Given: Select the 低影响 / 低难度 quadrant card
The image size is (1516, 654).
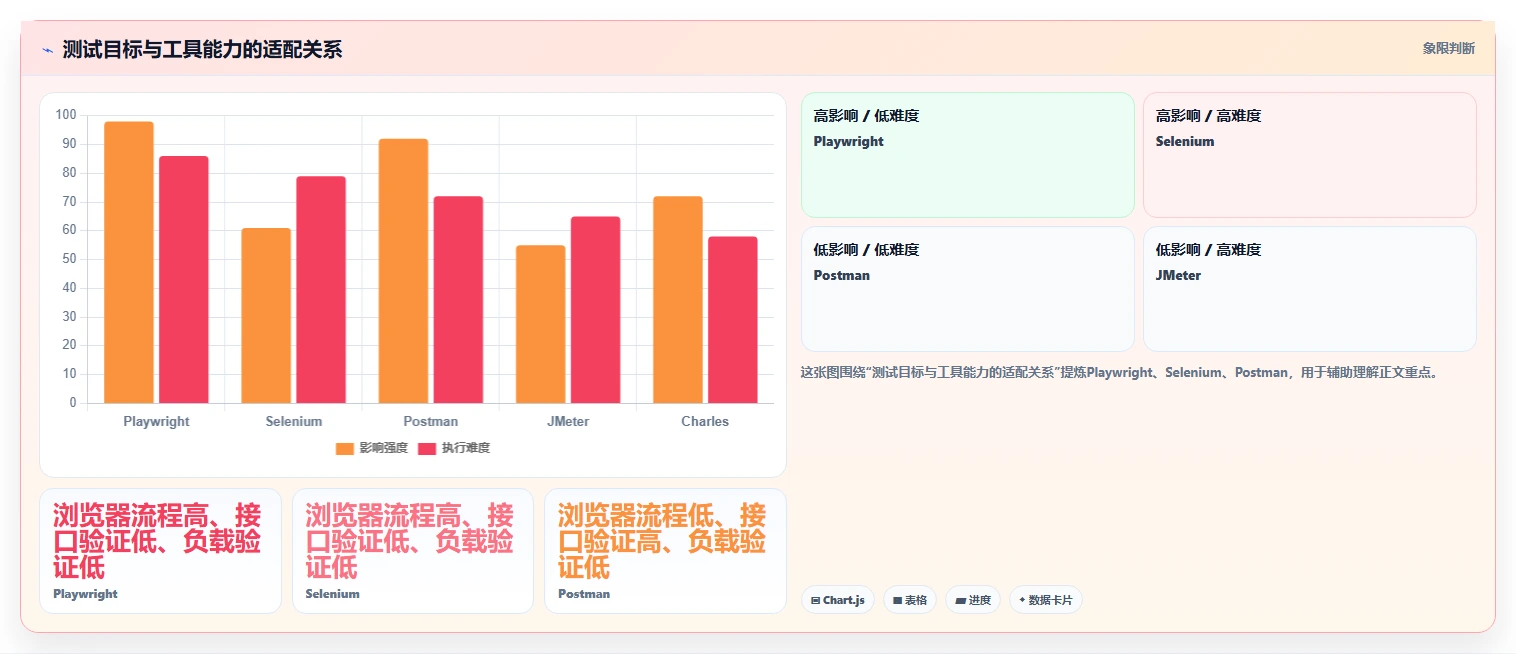Looking at the screenshot, I should 968,289.
